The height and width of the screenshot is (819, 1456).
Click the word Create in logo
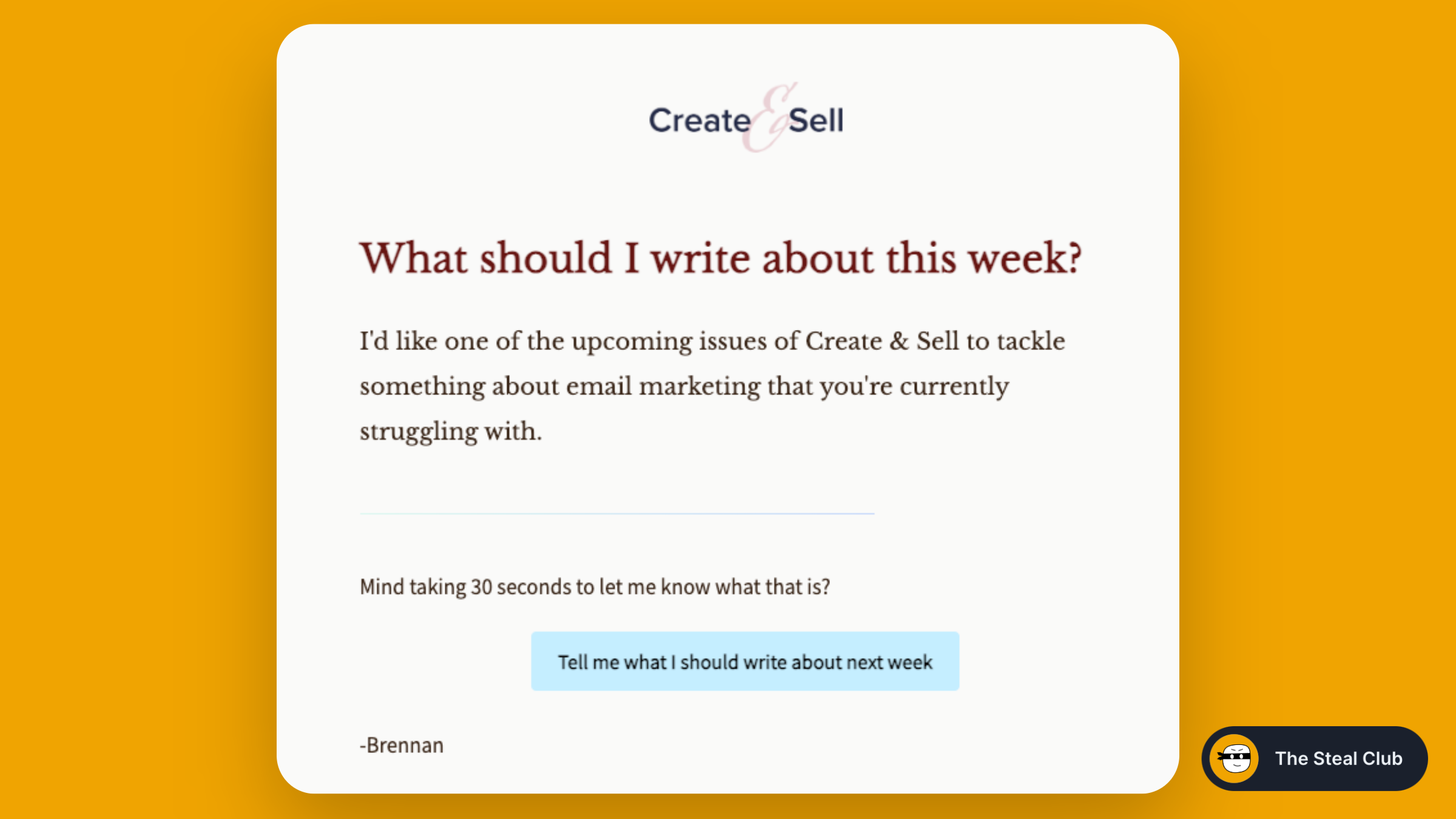point(699,120)
